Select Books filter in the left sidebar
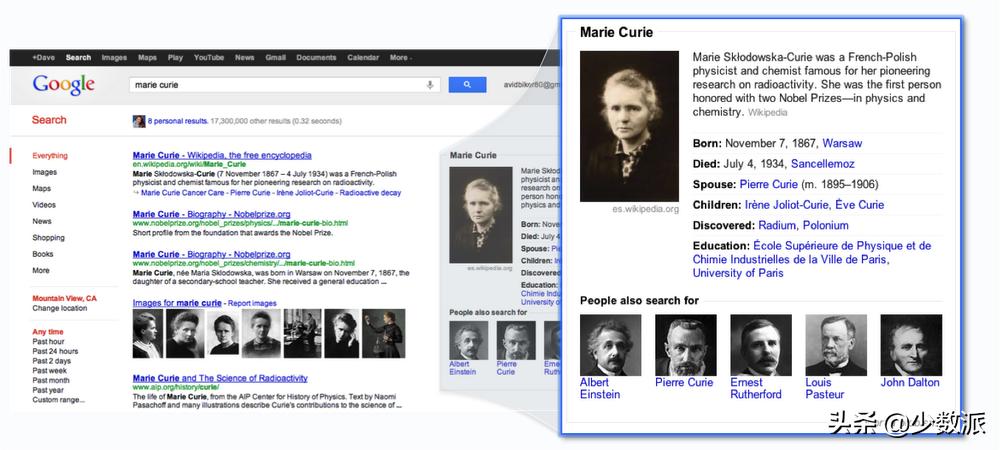The height and width of the screenshot is (450, 1000). [43, 254]
